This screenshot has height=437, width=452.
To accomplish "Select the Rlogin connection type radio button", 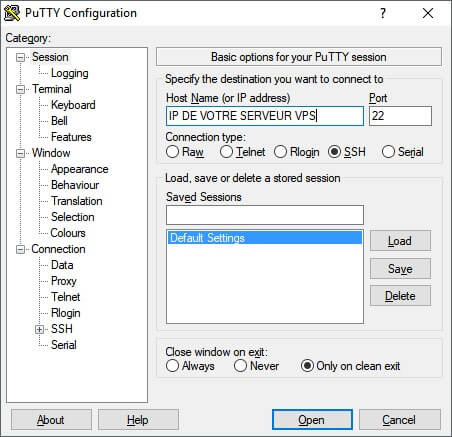I will [x=280, y=152].
